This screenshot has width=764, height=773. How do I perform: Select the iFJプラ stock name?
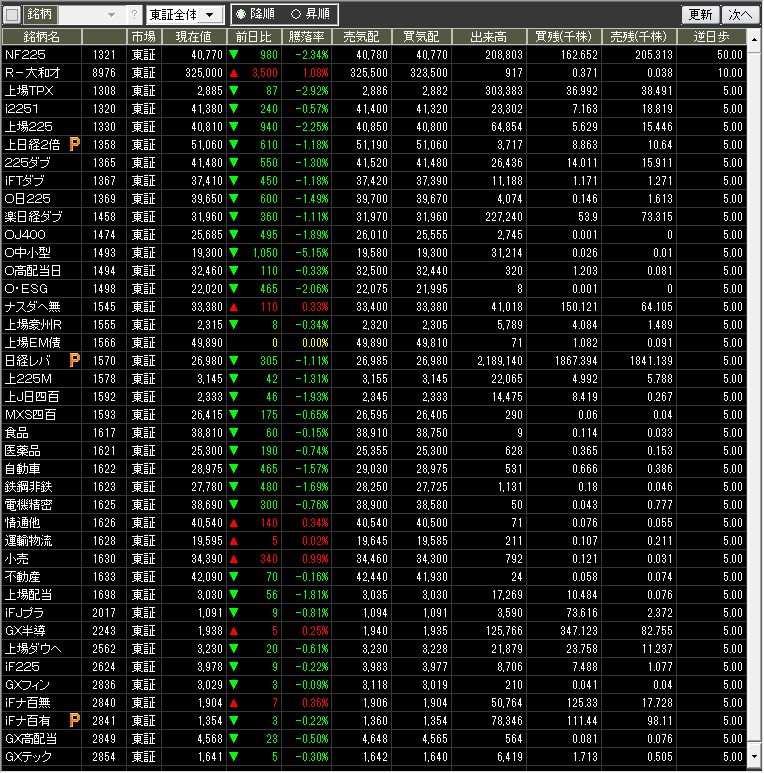tap(25, 613)
